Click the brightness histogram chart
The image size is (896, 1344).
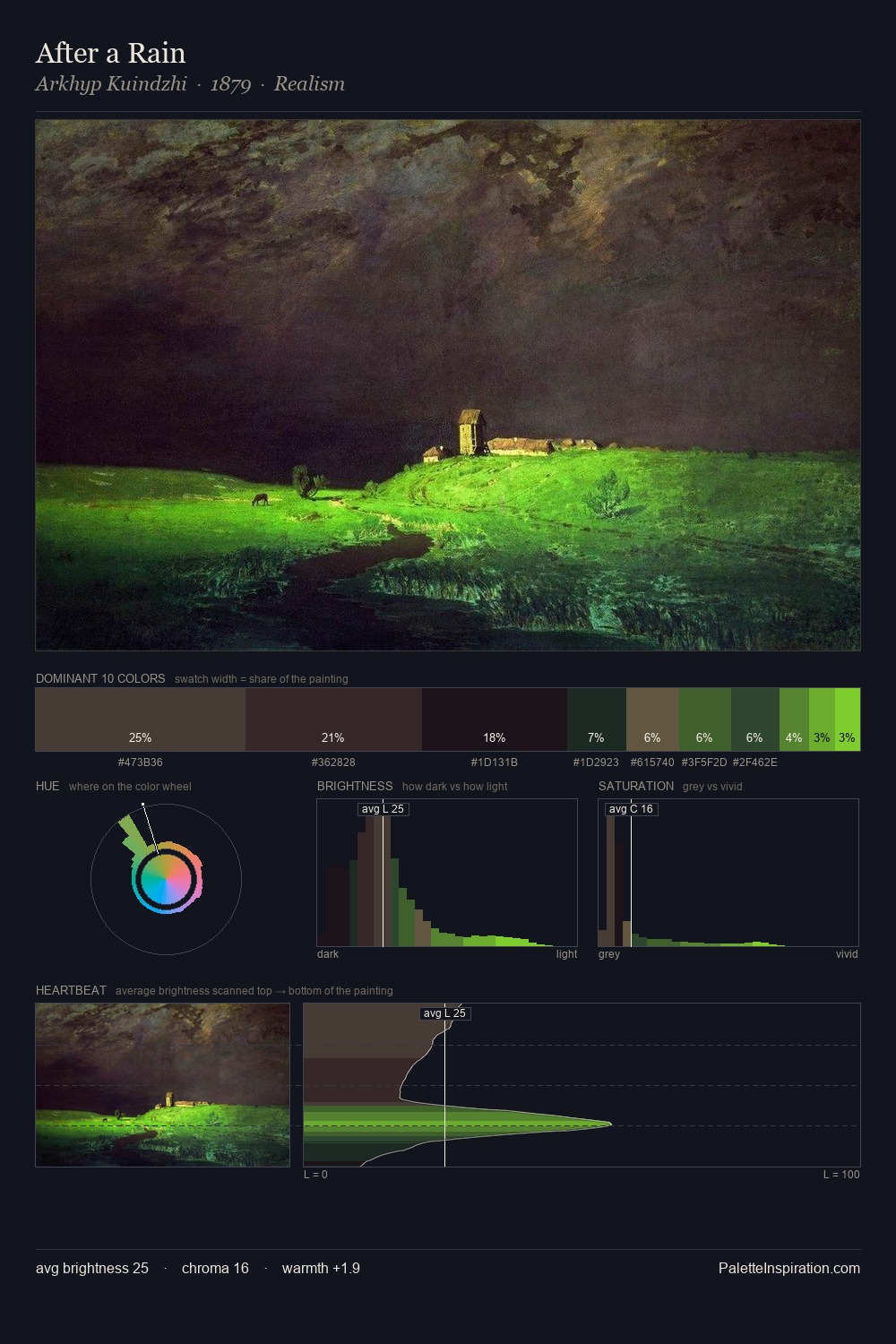coord(447,873)
